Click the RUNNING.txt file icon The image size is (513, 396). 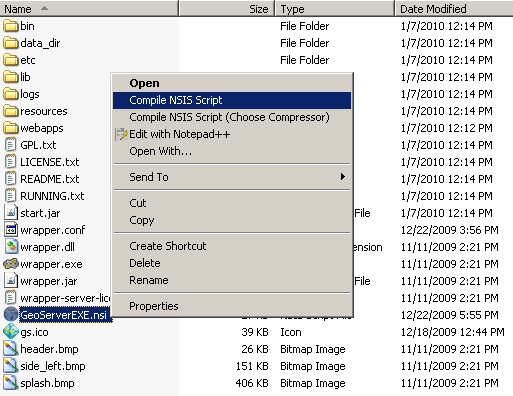click(x=11, y=196)
